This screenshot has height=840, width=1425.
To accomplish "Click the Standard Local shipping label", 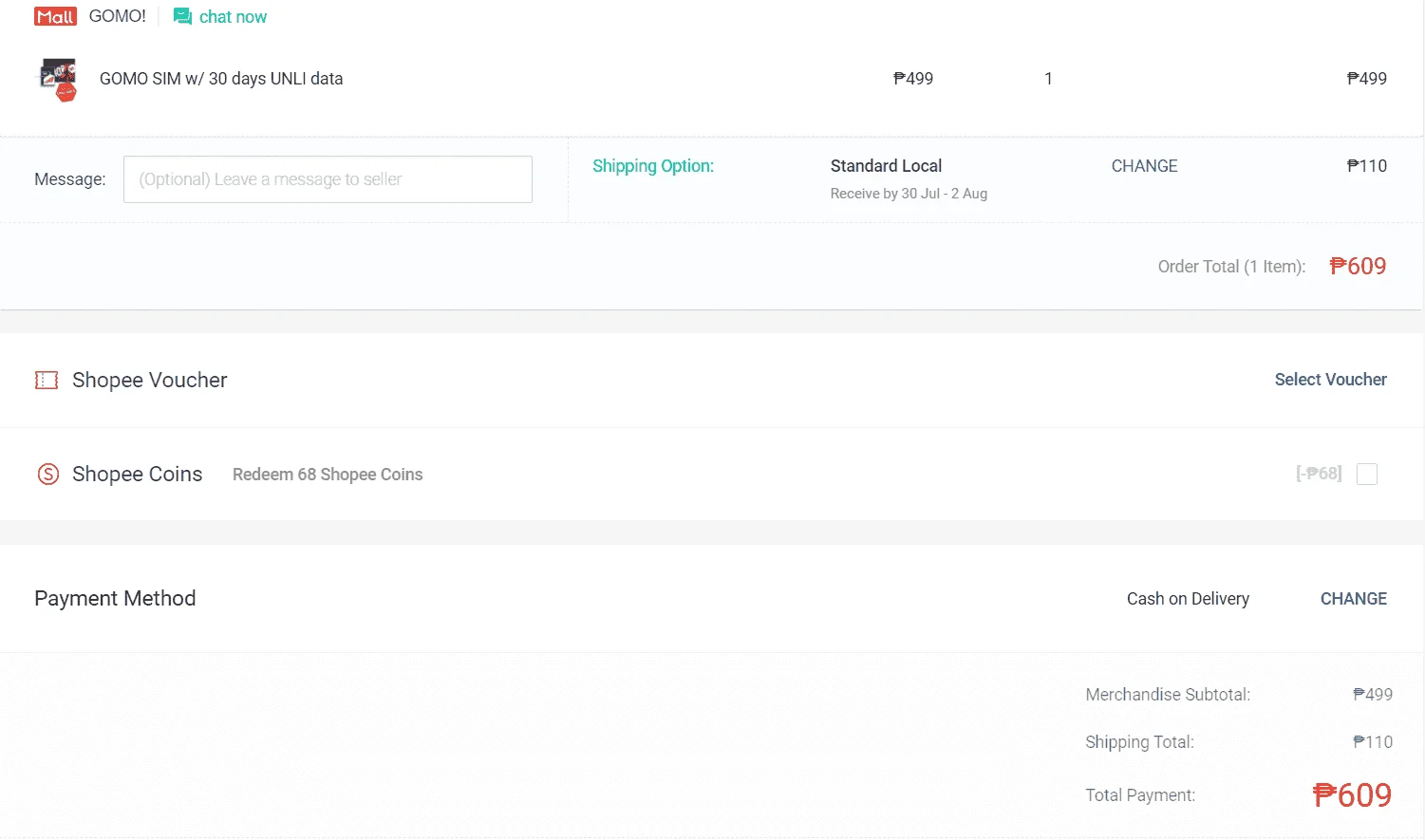I will tap(886, 166).
